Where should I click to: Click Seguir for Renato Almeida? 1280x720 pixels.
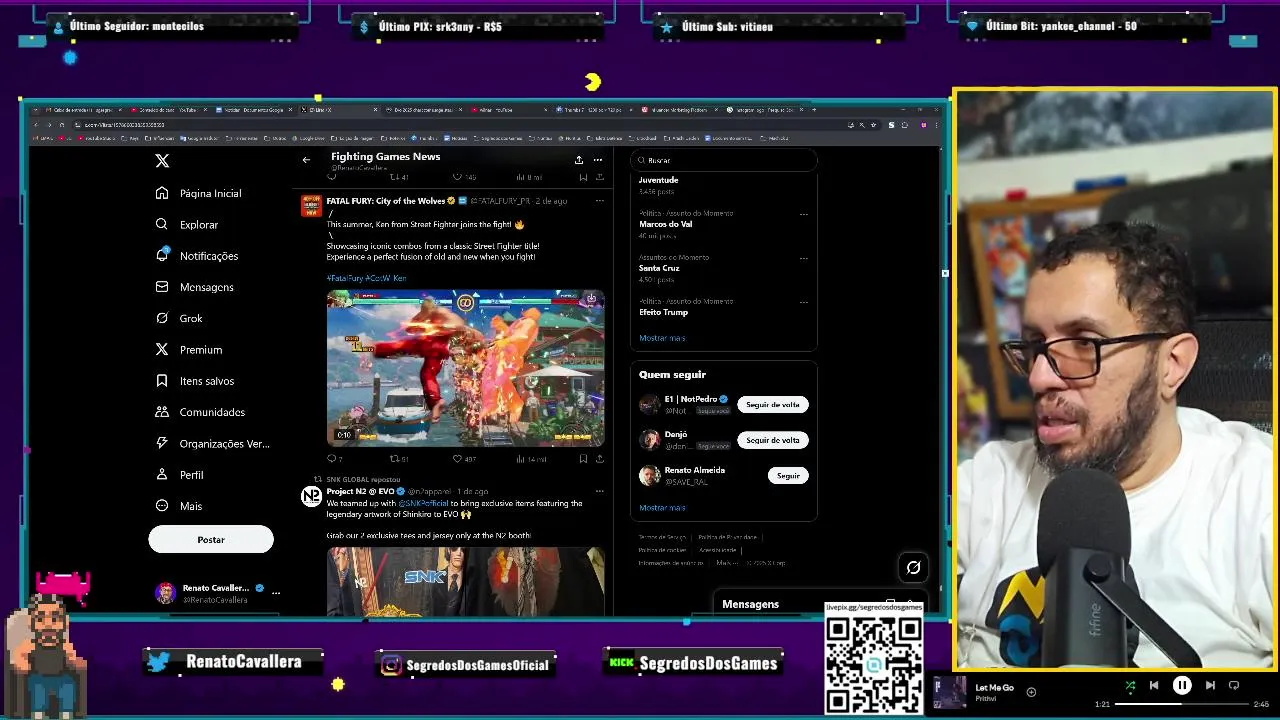click(x=788, y=476)
